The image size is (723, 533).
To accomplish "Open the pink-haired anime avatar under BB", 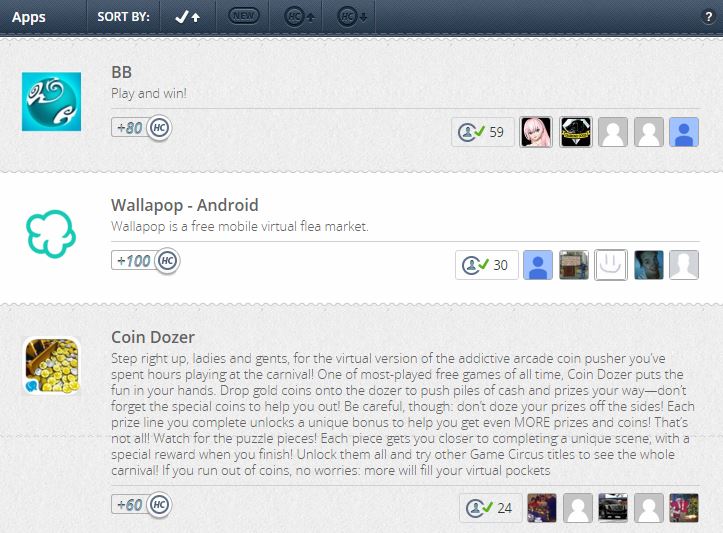I will [536, 132].
